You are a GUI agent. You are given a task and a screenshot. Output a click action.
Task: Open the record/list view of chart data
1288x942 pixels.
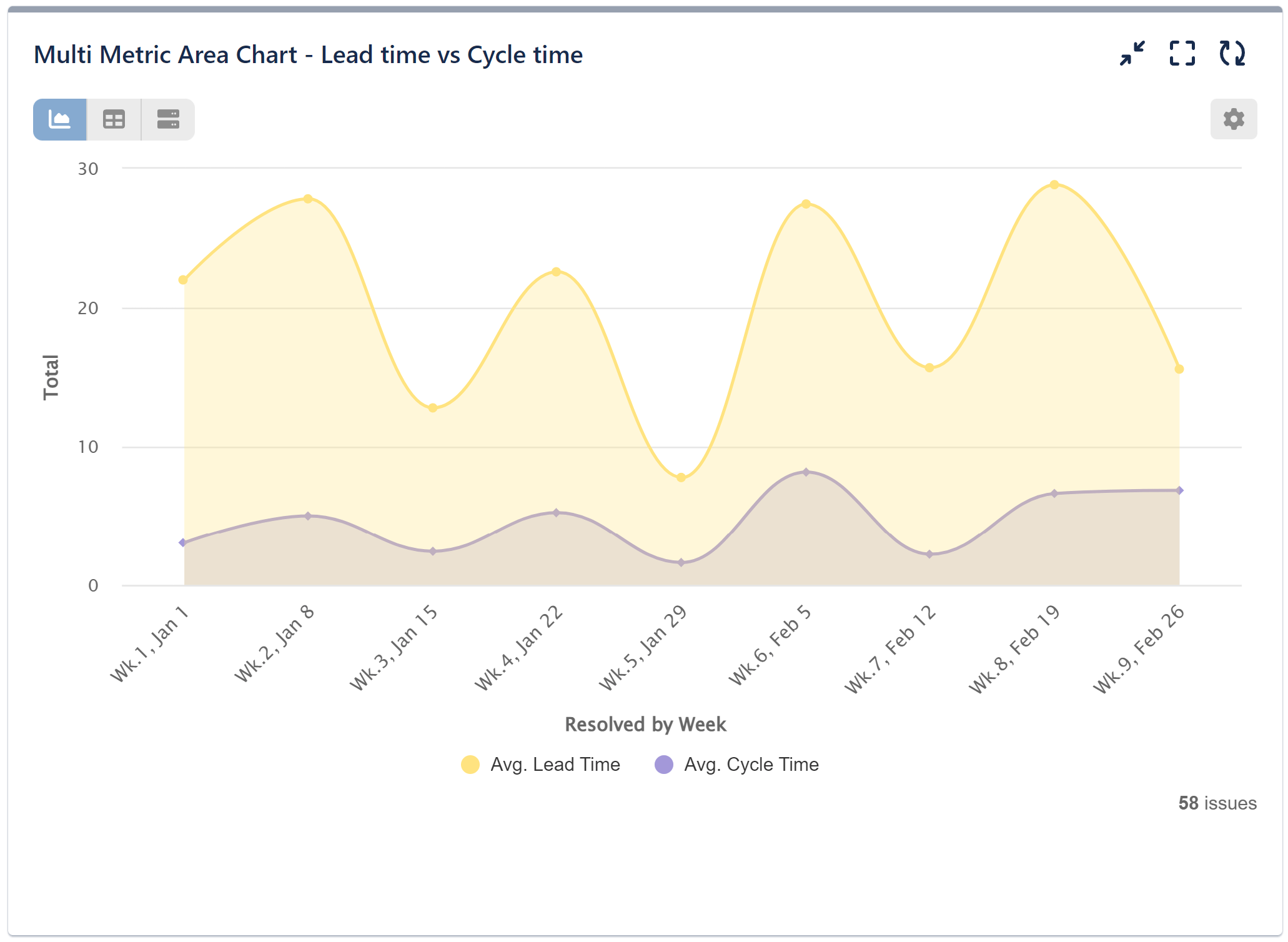(167, 119)
